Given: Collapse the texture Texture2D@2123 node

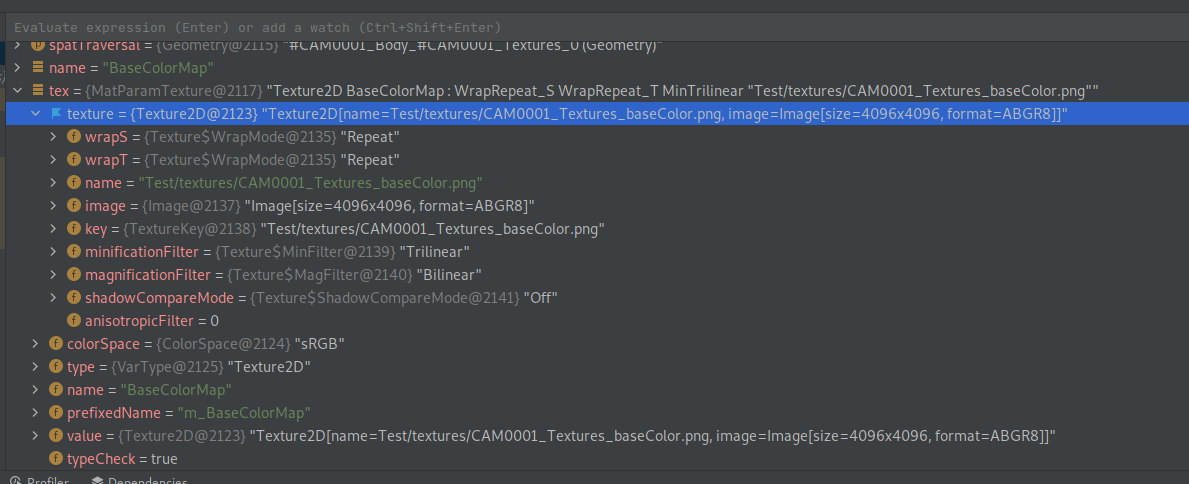Looking at the screenshot, I should 35,114.
